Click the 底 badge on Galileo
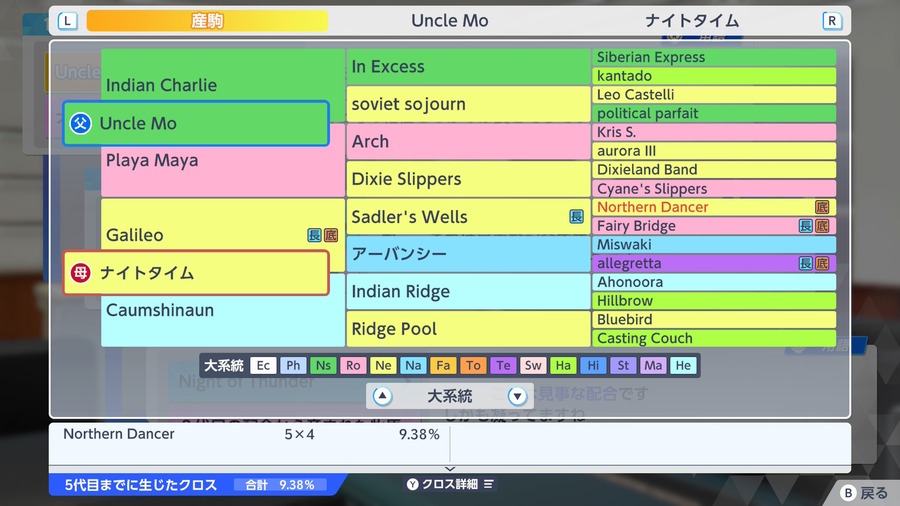Screen dimensions: 900x506 (x=331, y=235)
